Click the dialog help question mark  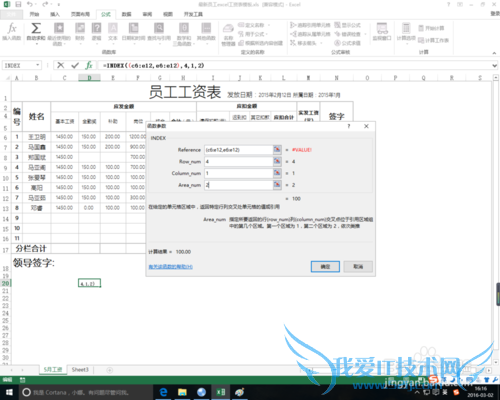coord(349,126)
